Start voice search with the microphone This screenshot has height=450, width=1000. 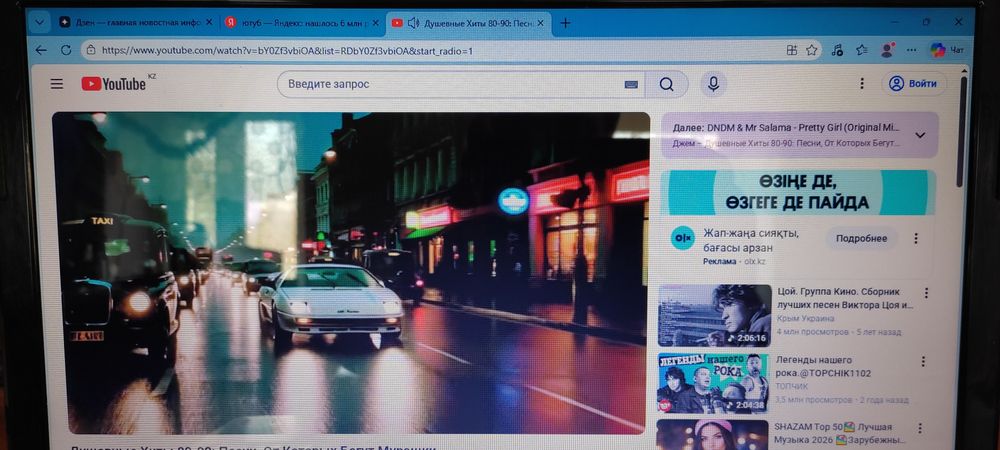713,85
